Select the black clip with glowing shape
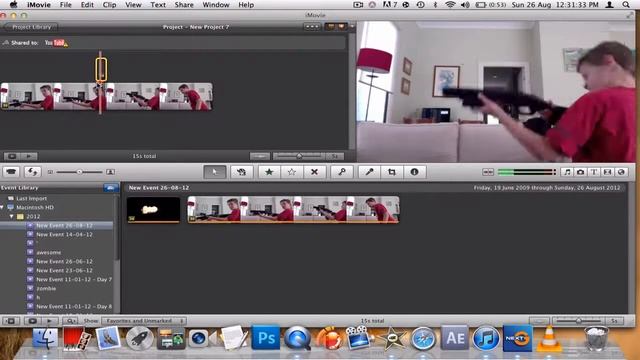The height and width of the screenshot is (360, 640). click(x=153, y=210)
